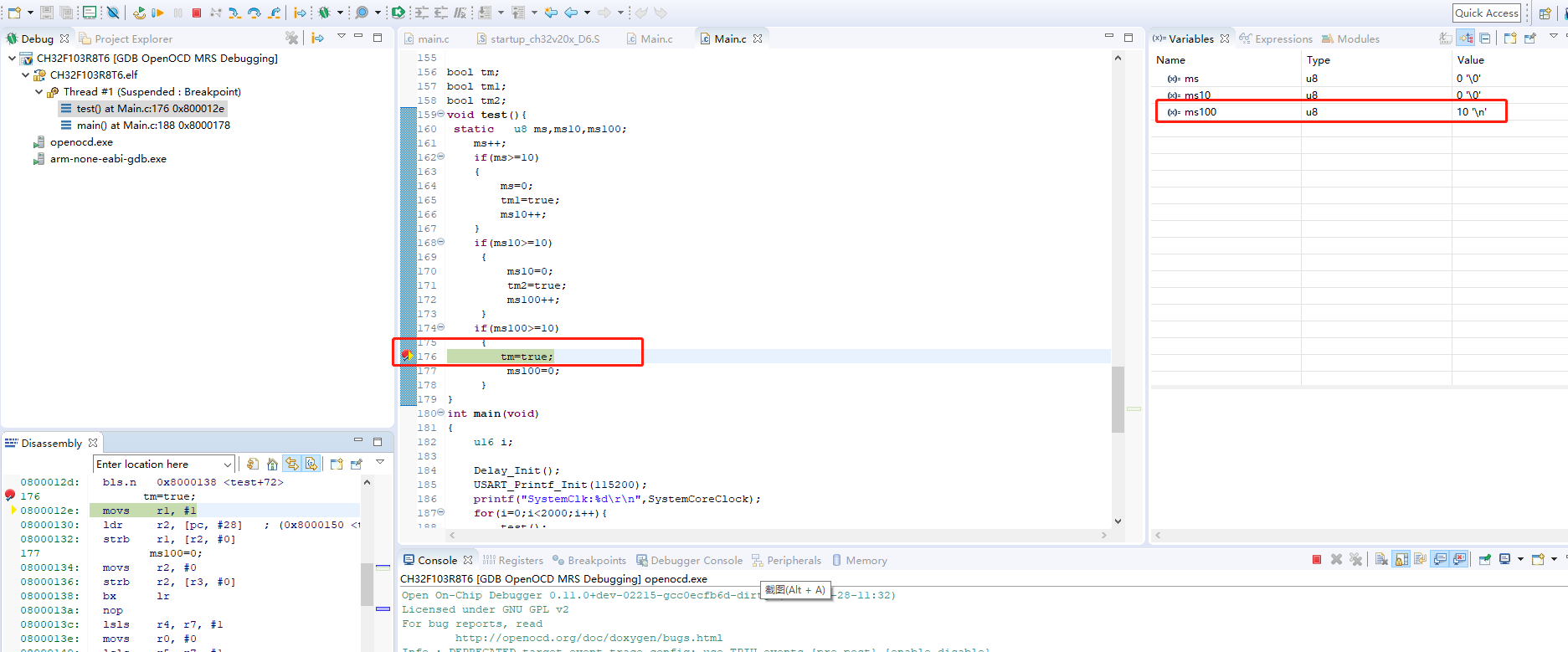The height and width of the screenshot is (652, 1568).
Task: Toggle Word Wrap in Console toolbar
Action: pos(1420,559)
